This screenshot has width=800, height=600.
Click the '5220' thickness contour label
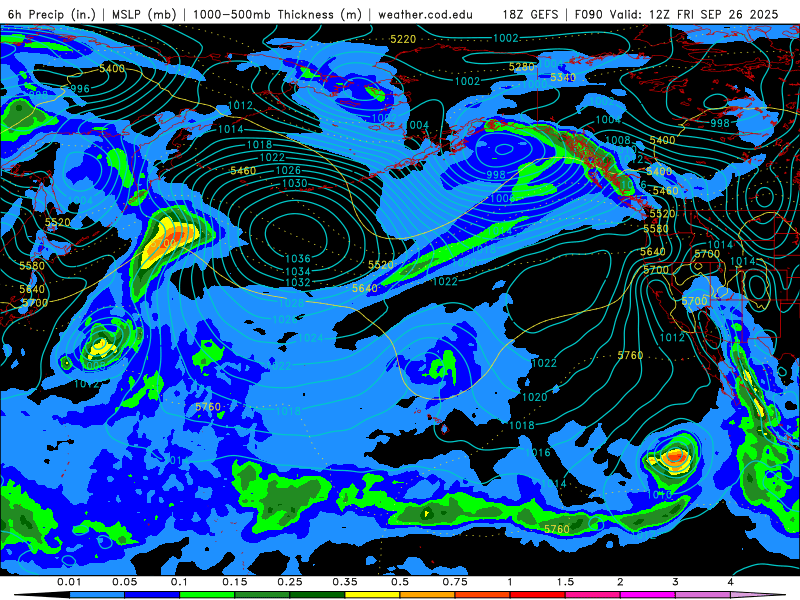click(x=403, y=39)
